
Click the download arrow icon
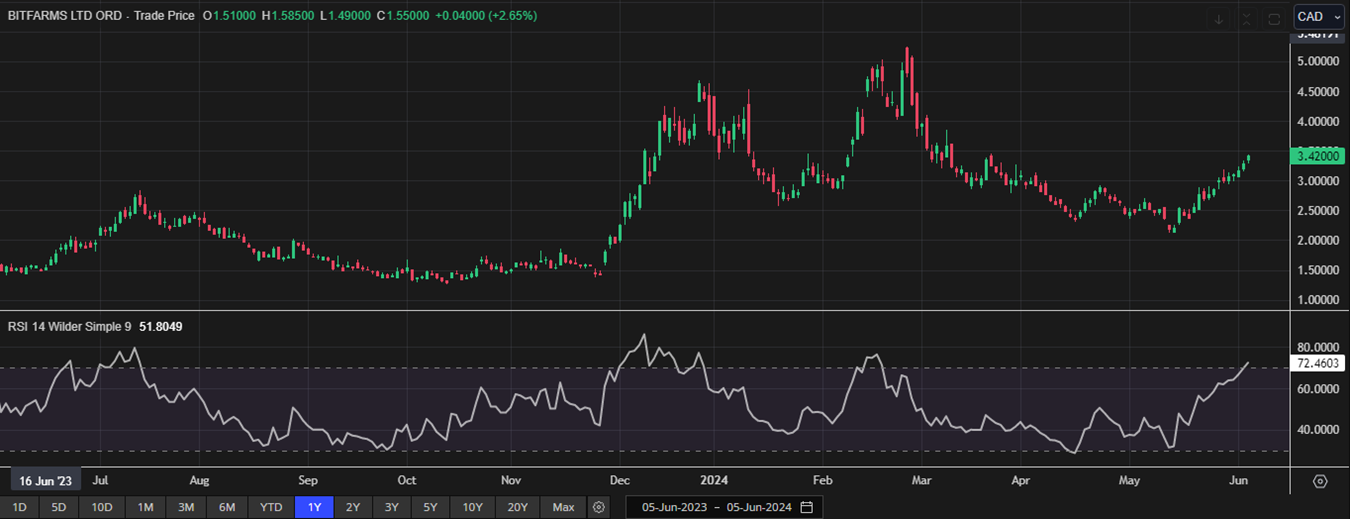[x=1218, y=18]
